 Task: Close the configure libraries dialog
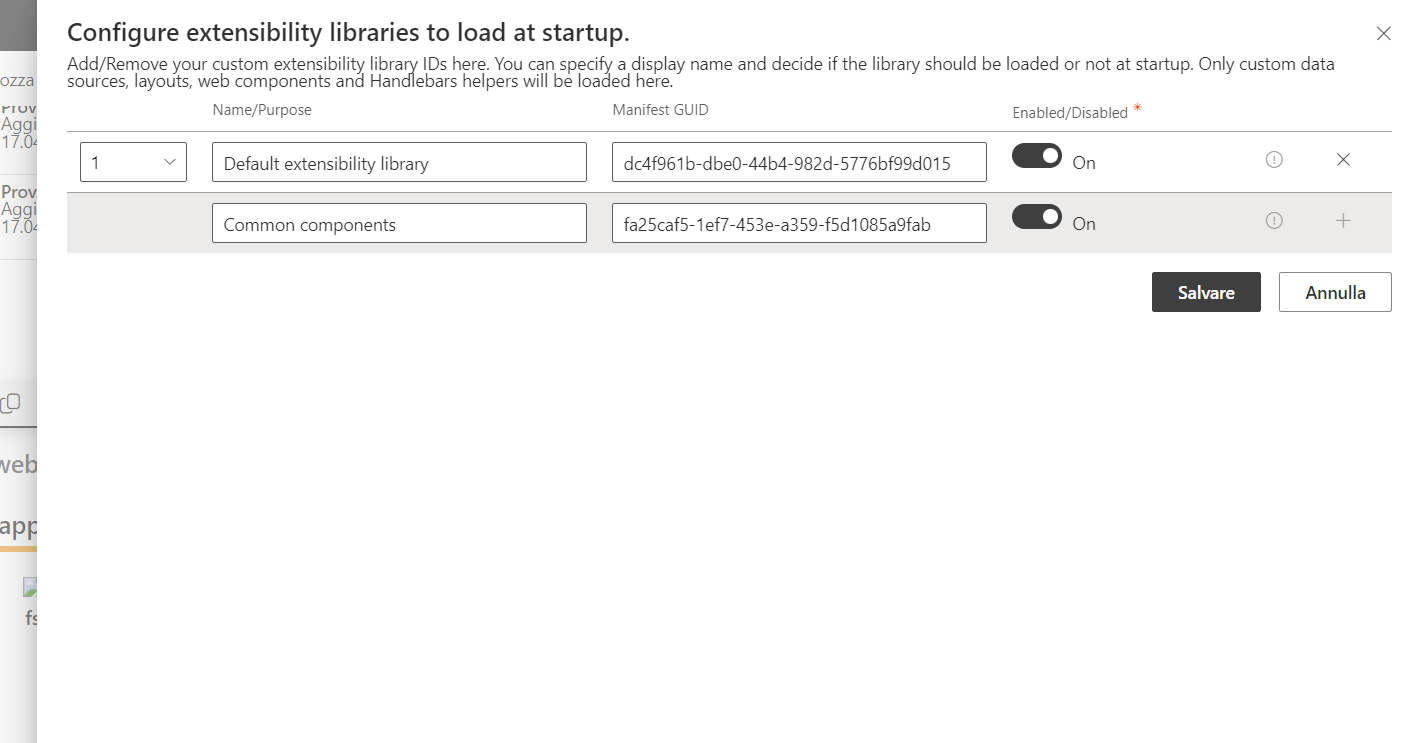[1383, 33]
